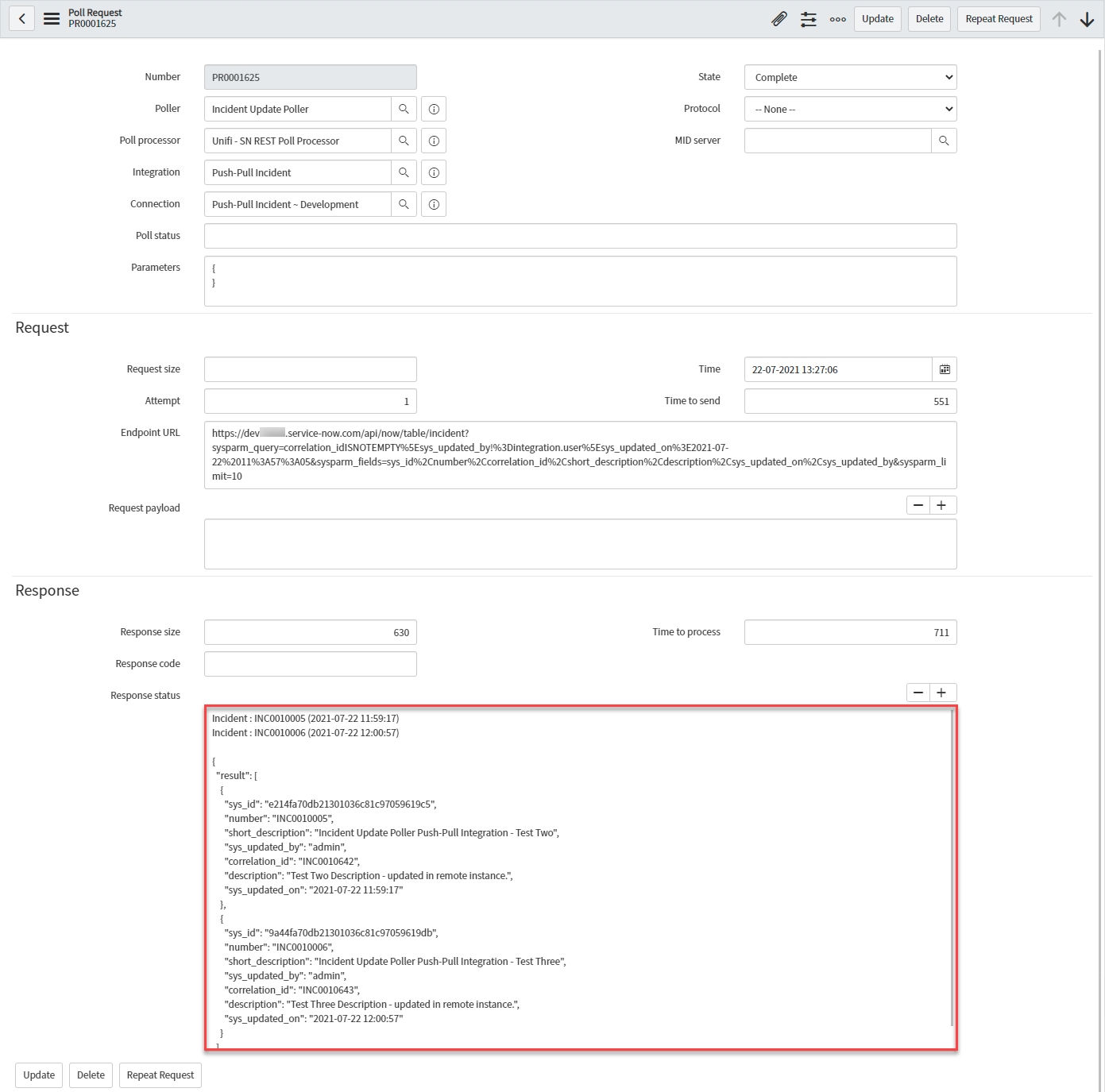1105x1092 pixels.
Task: Expand the State dropdown
Action: tap(850, 77)
